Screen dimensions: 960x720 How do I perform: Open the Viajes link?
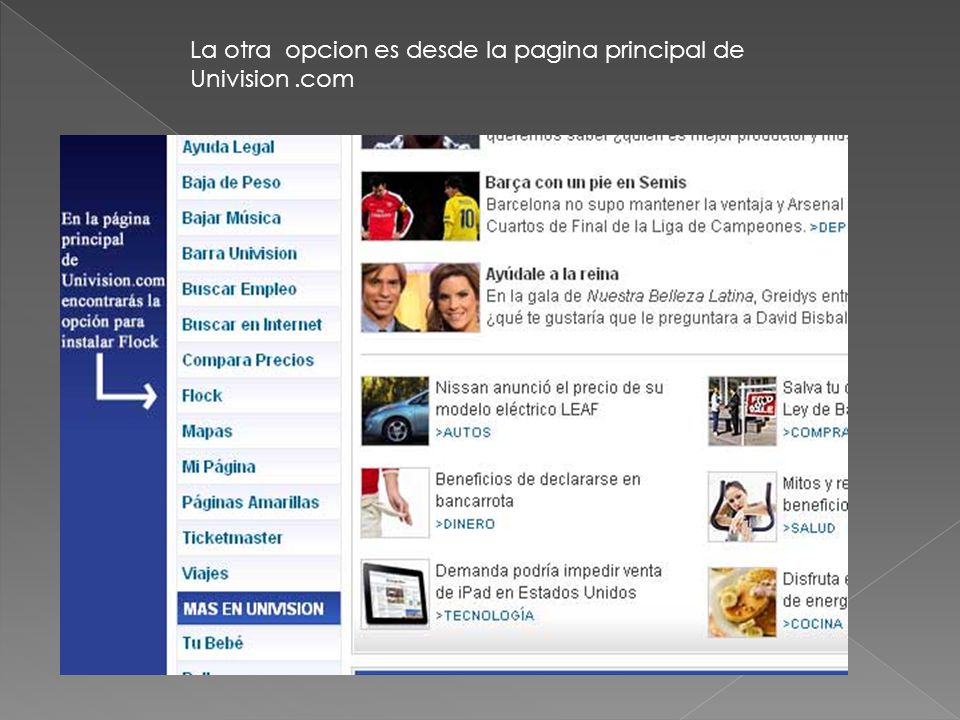[x=205, y=573]
